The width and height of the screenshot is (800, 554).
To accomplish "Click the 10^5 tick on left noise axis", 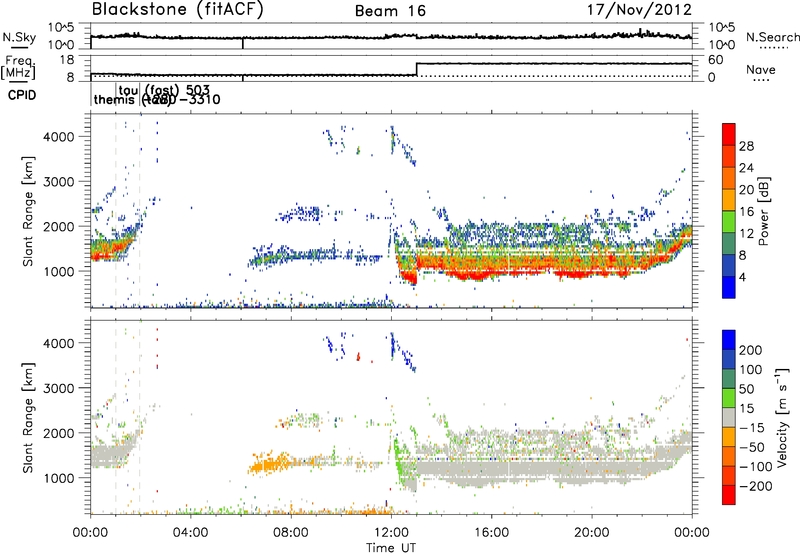I will tap(61, 27).
